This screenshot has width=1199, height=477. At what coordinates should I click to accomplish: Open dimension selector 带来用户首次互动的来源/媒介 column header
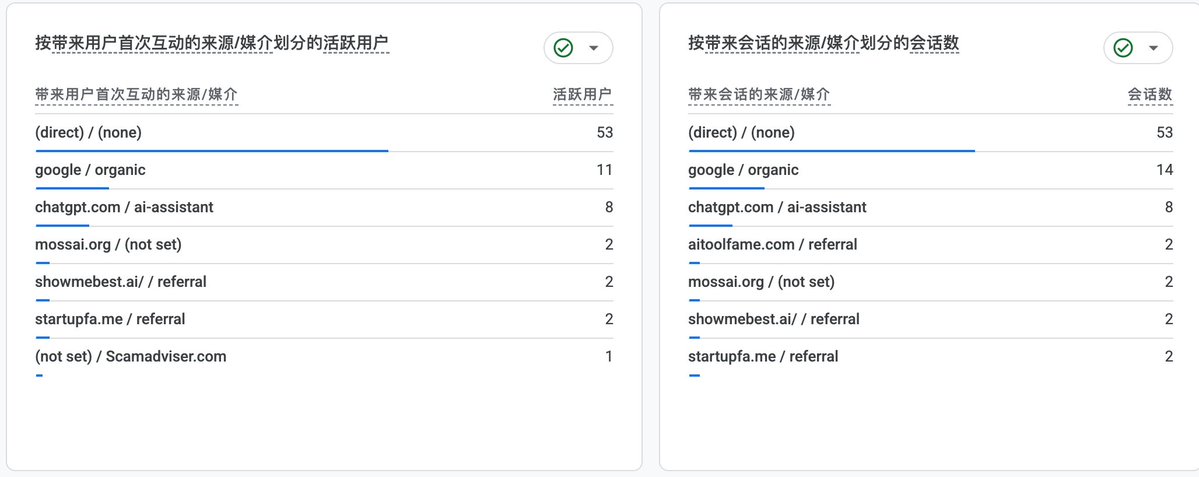tap(136, 95)
